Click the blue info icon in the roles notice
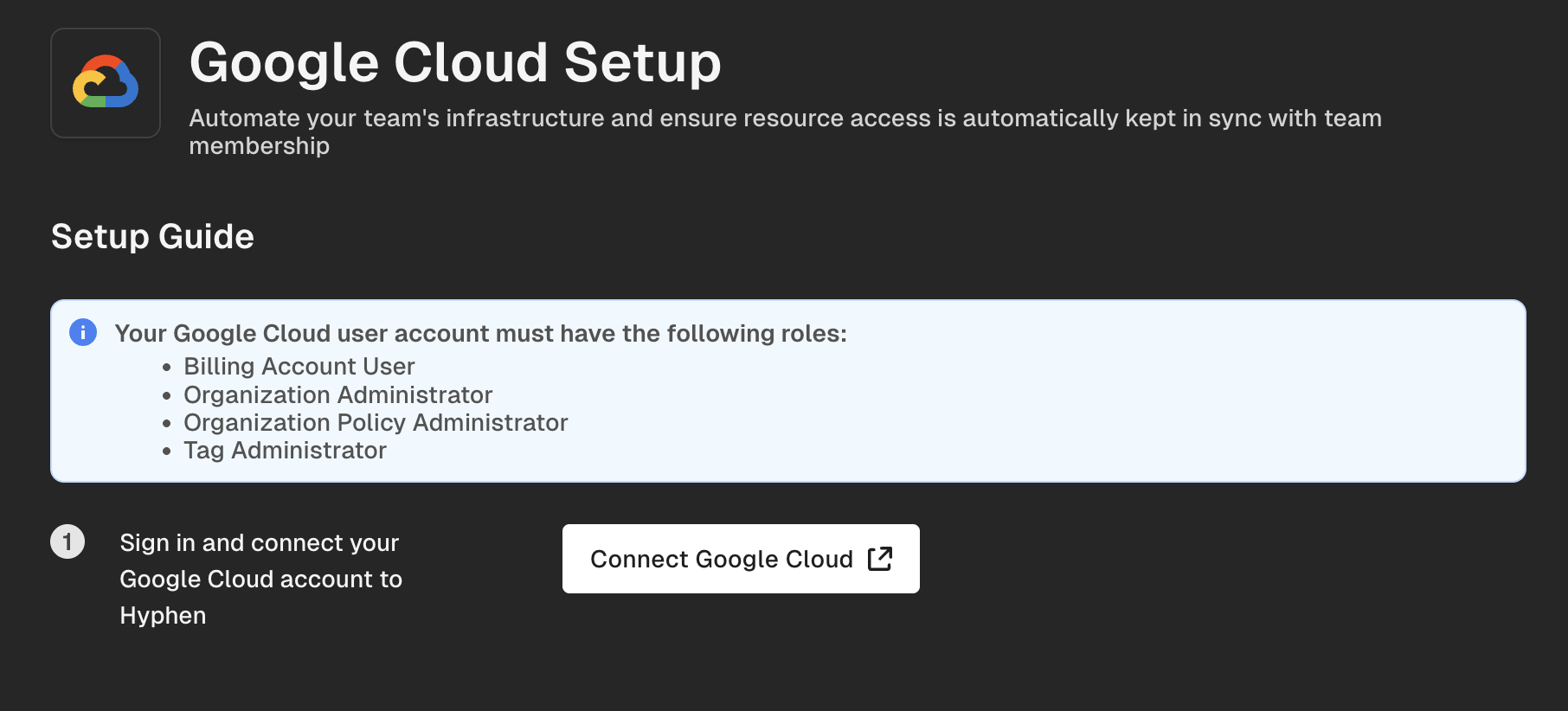The width and height of the screenshot is (1568, 711). tap(83, 332)
